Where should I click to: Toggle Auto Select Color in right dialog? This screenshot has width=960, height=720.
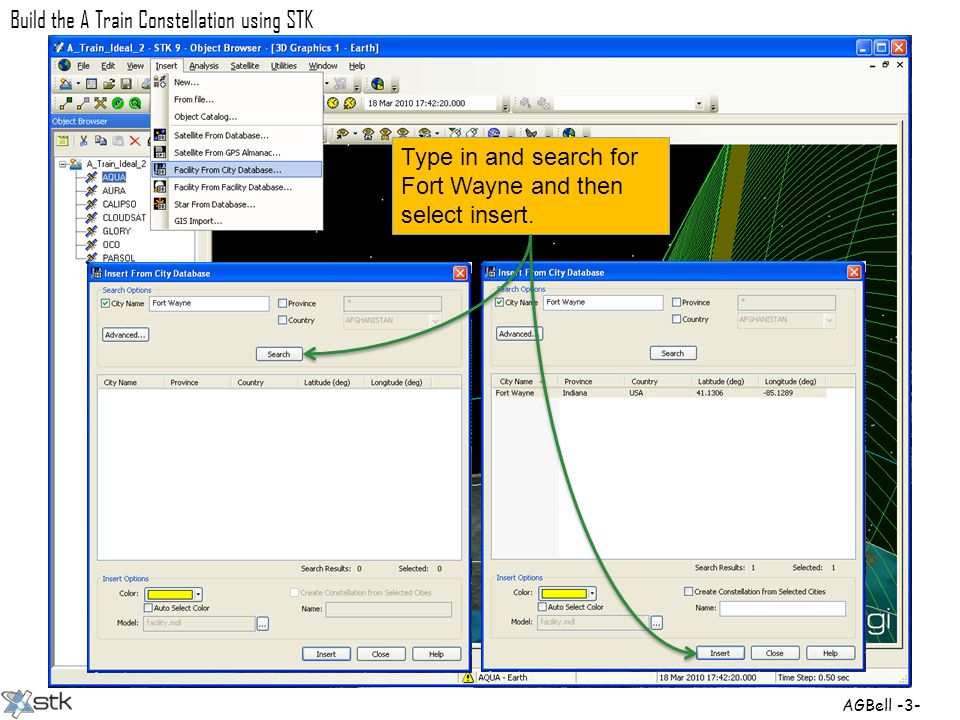tap(542, 607)
